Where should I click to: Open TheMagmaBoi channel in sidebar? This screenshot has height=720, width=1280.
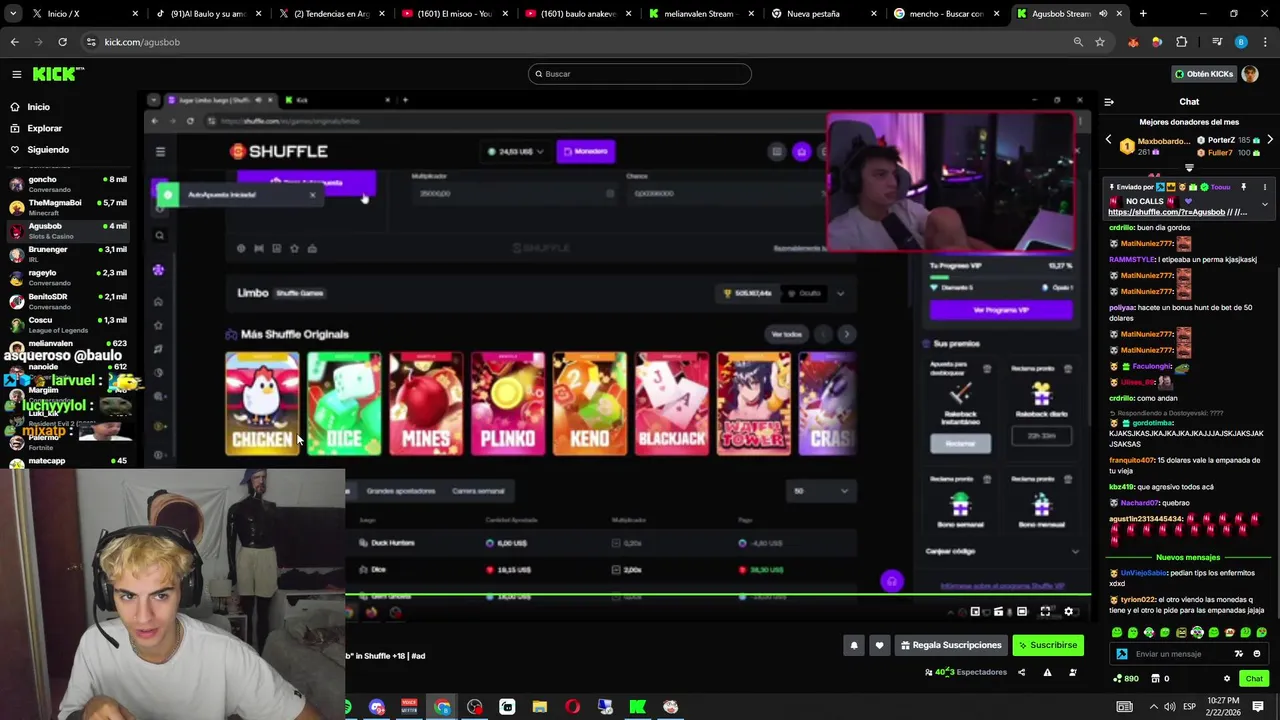click(x=70, y=207)
